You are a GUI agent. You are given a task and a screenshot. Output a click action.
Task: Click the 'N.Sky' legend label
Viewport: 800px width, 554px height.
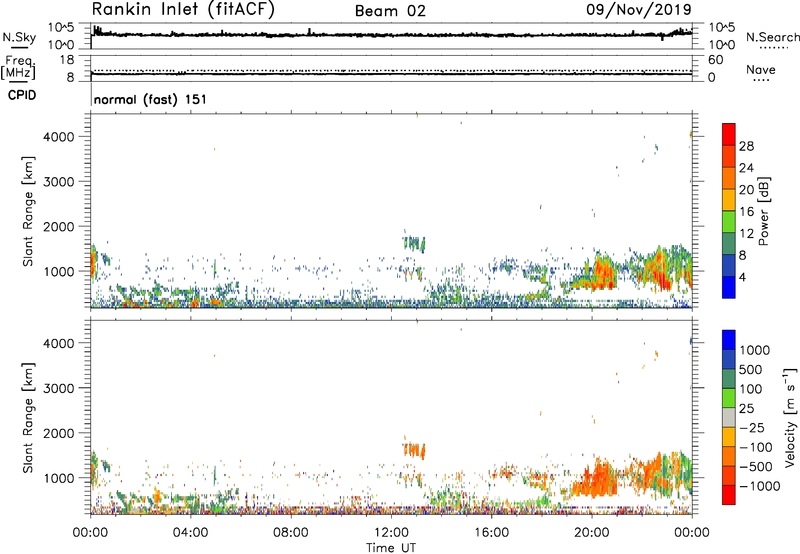tap(19, 37)
